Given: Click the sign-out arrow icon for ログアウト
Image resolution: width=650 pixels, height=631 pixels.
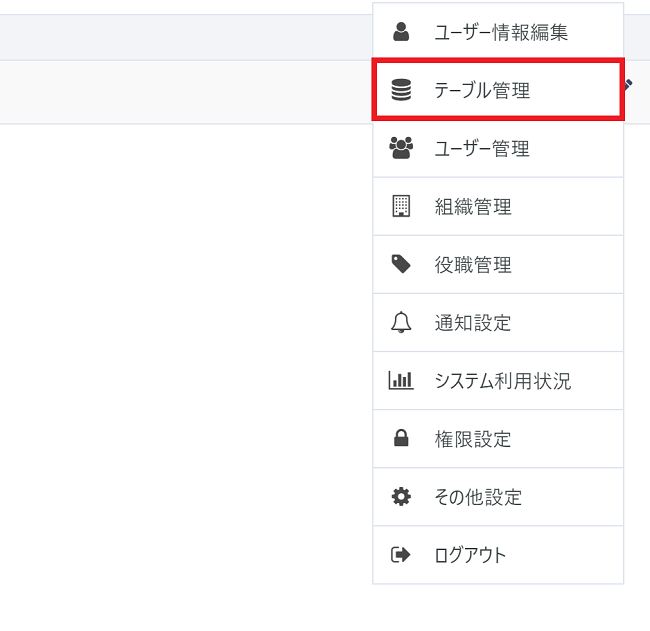Looking at the screenshot, I should [x=401, y=555].
